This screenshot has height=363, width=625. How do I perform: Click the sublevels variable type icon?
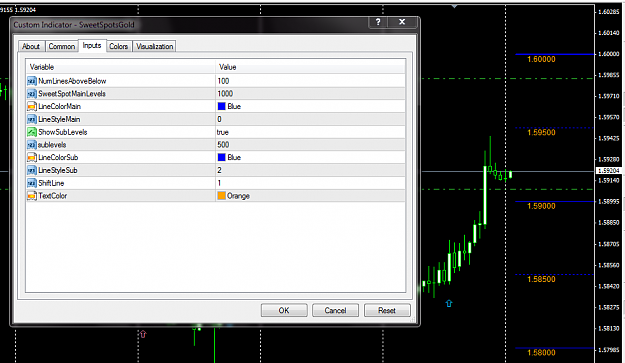pyautogui.click(x=32, y=145)
